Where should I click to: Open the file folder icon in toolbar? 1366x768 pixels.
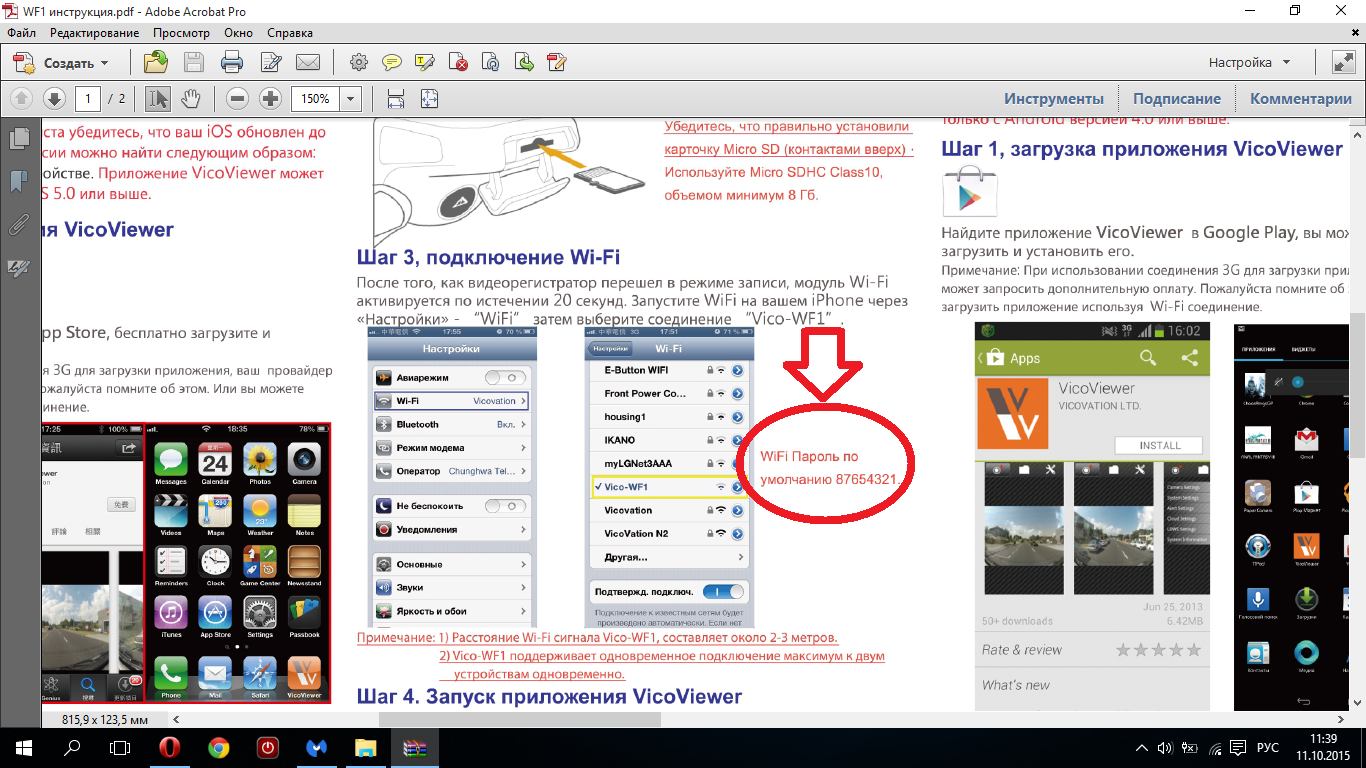click(155, 63)
